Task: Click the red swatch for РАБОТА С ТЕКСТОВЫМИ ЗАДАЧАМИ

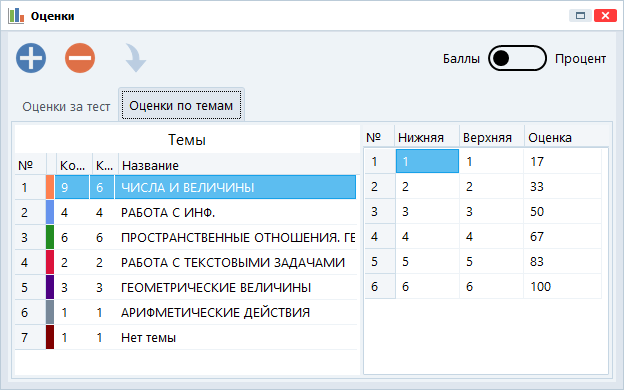Action: click(x=50, y=262)
